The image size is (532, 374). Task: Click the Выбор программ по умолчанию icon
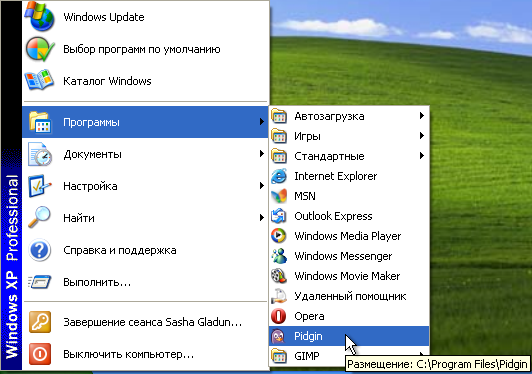[40, 49]
